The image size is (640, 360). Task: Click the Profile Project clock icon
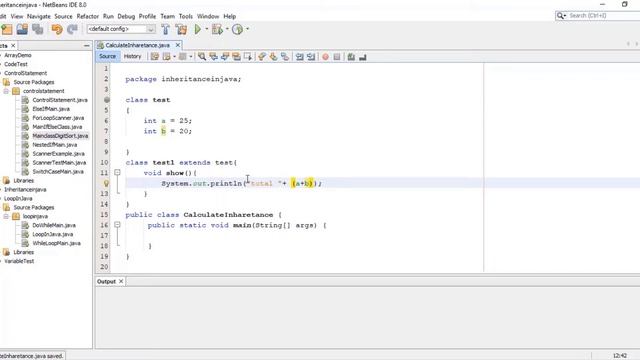pyautogui.click(x=237, y=29)
